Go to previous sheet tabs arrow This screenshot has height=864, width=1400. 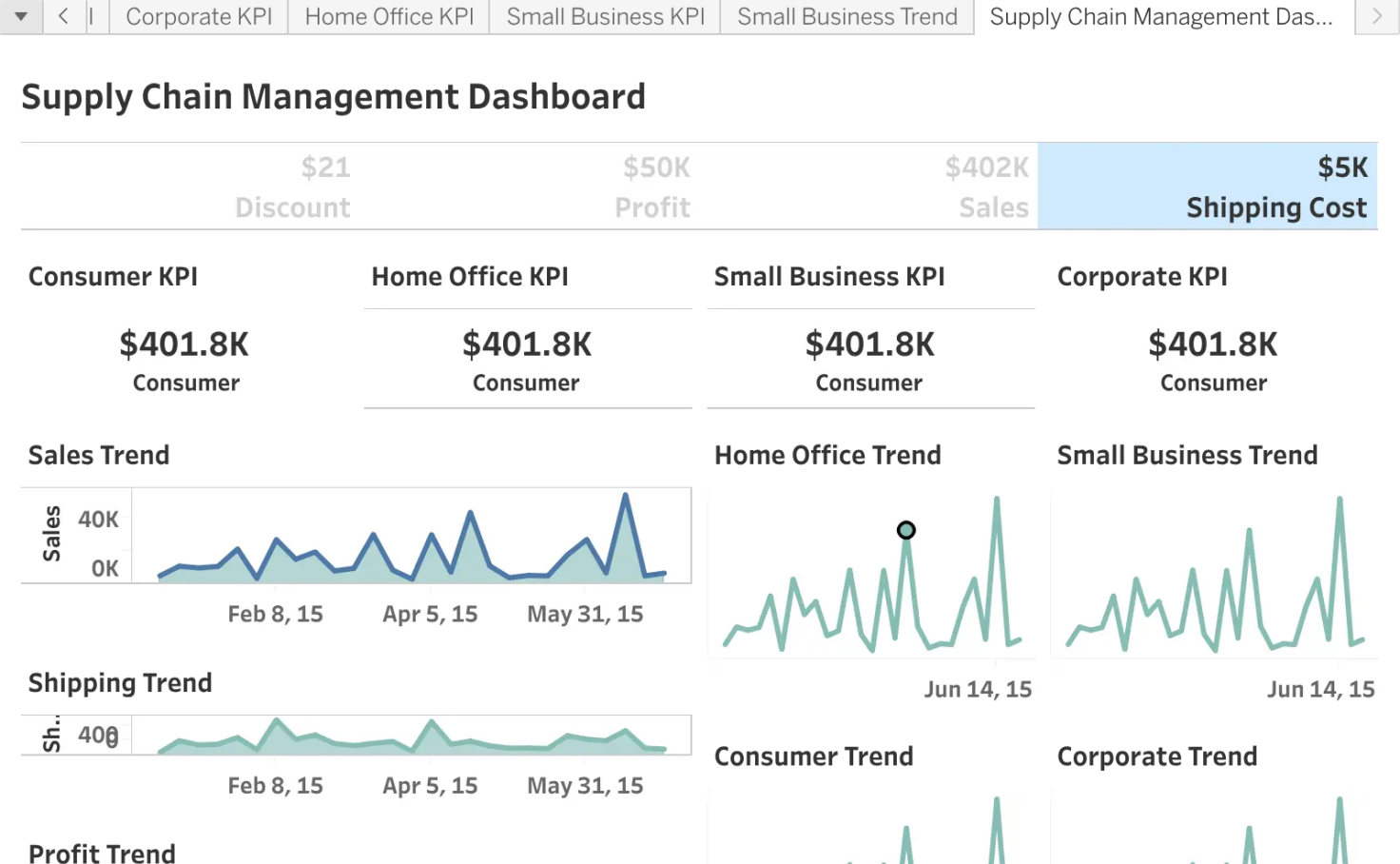tap(64, 16)
